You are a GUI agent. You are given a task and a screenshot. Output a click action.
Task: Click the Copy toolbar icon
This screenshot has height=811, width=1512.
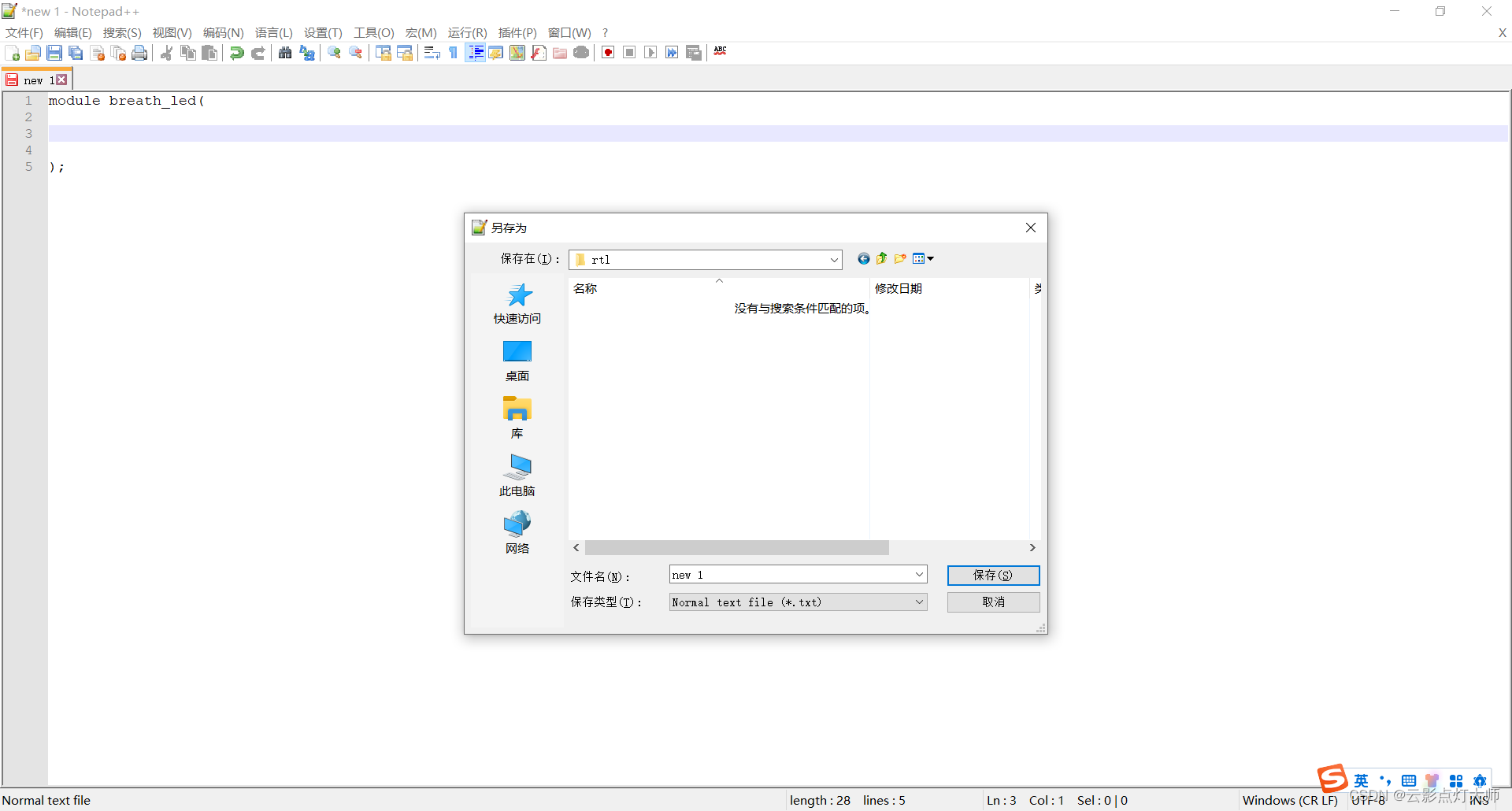188,53
